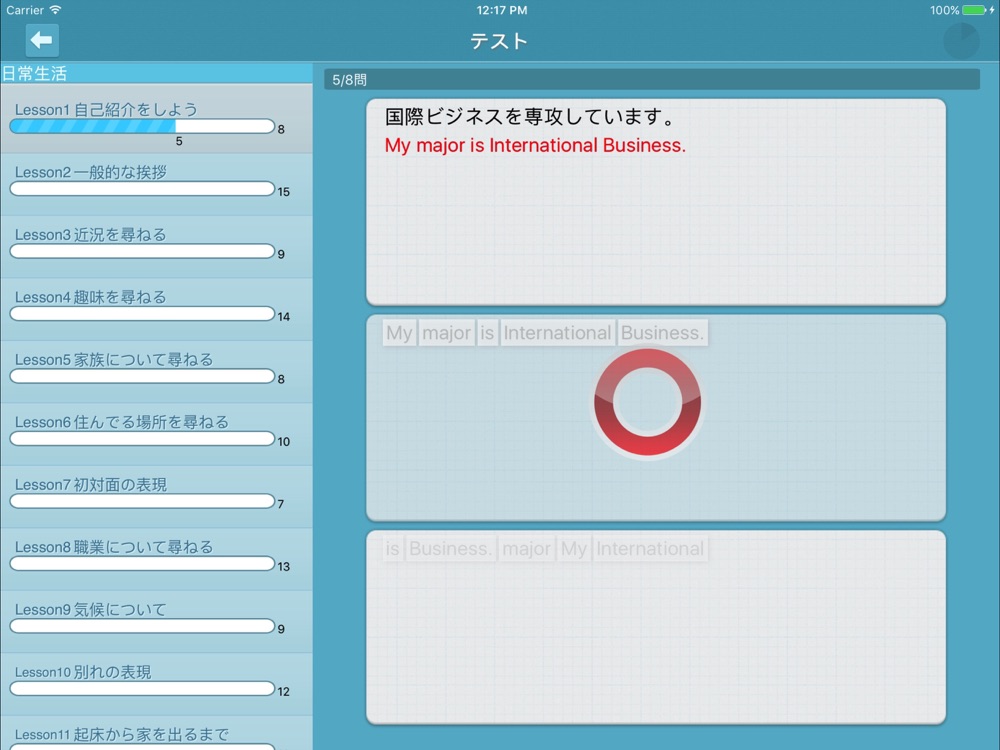
Task: Open Lesson10 別れの表現
Action: [x=156, y=684]
